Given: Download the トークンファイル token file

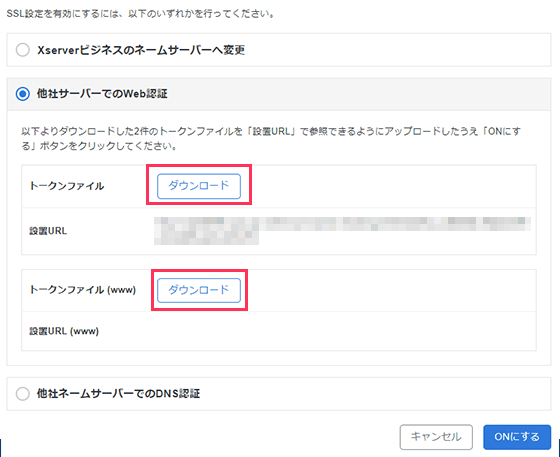Looking at the screenshot, I should (199, 186).
